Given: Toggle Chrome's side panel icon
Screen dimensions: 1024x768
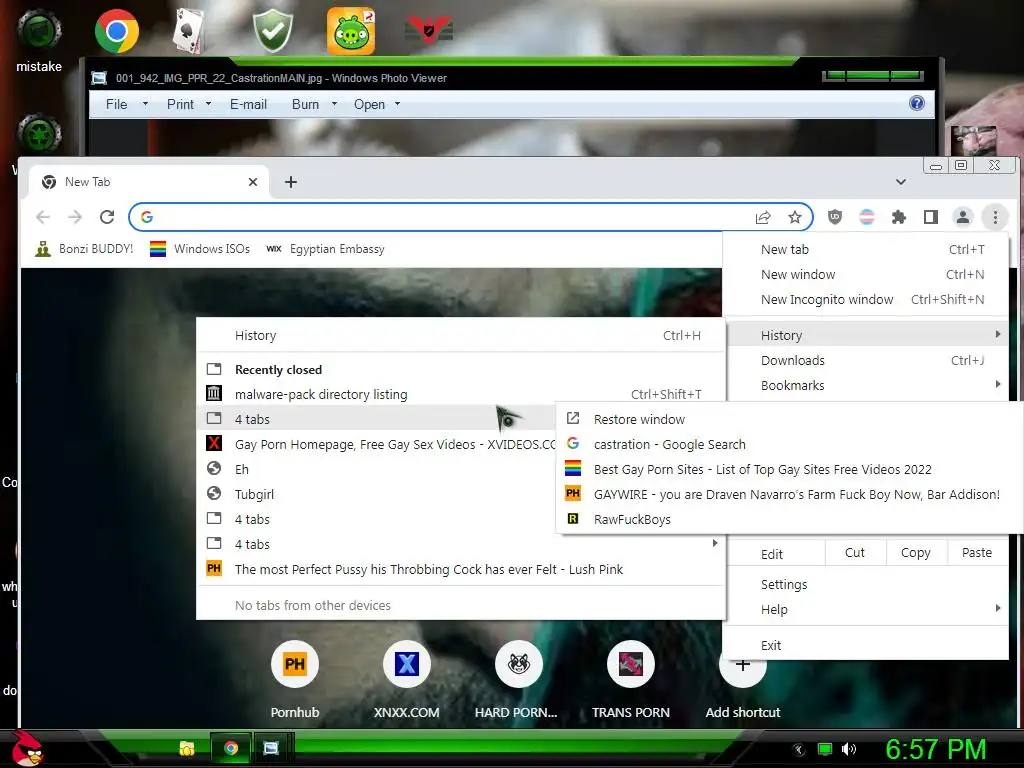Looking at the screenshot, I should point(931,217).
